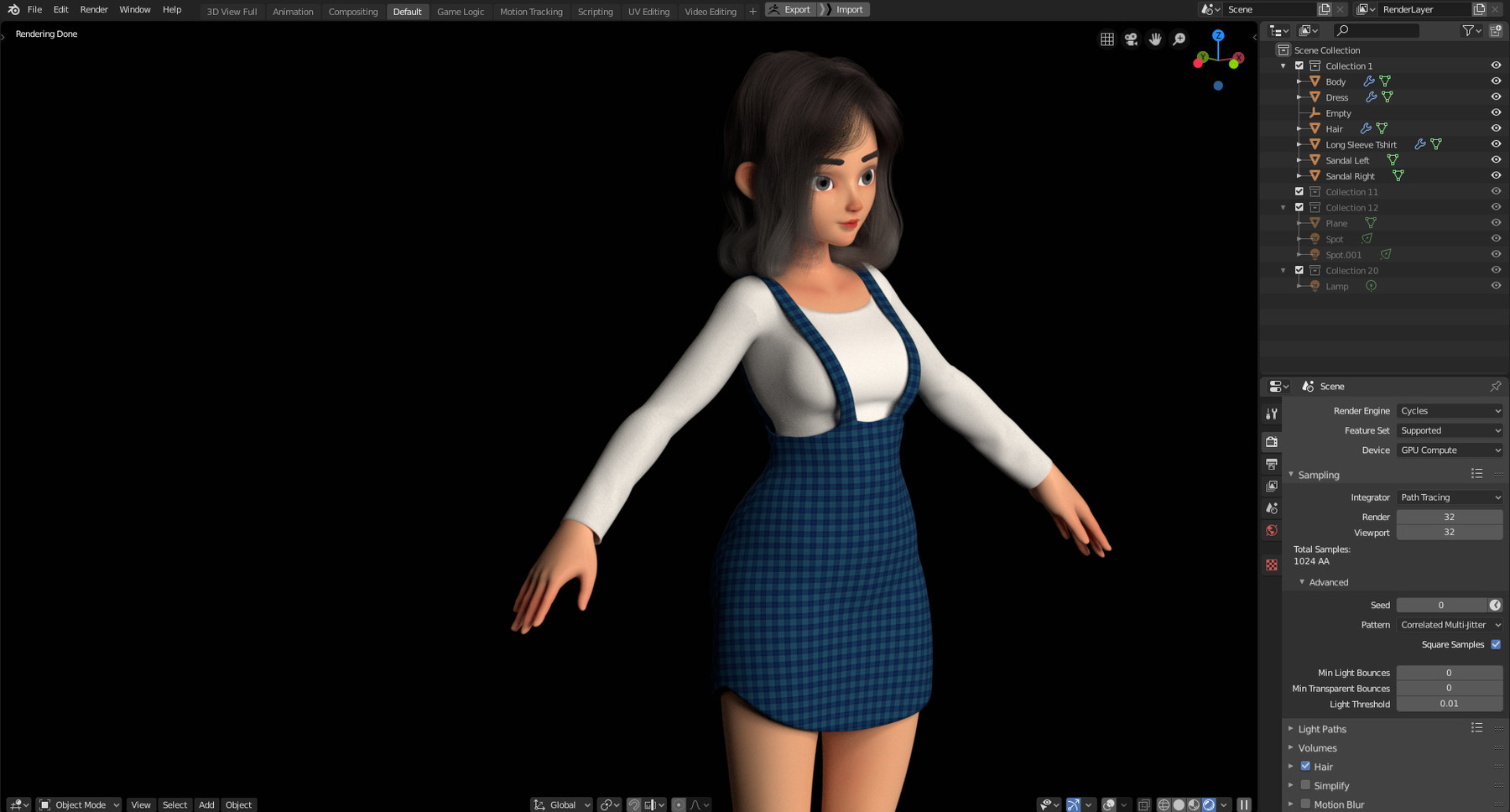
Task: Expand the Volumes panel
Action: [x=1291, y=747]
